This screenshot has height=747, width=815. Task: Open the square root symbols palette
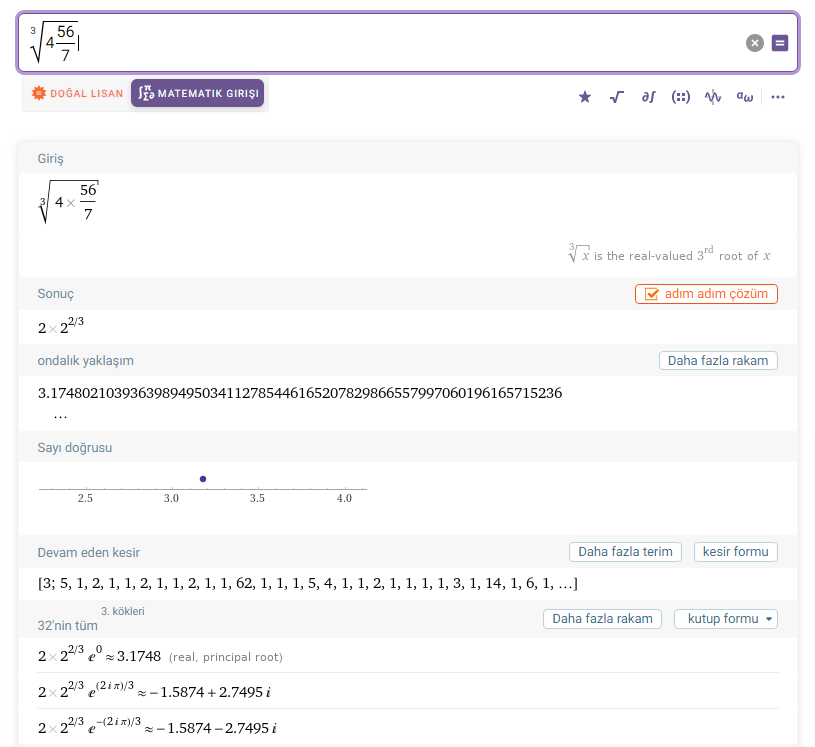click(616, 97)
